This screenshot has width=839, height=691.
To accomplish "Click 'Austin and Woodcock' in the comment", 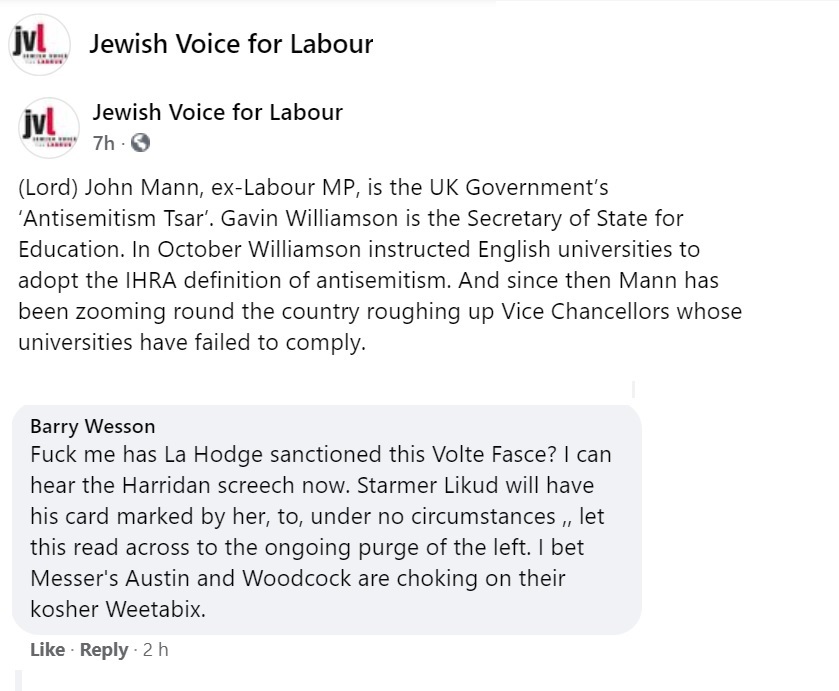I will (x=234, y=579).
